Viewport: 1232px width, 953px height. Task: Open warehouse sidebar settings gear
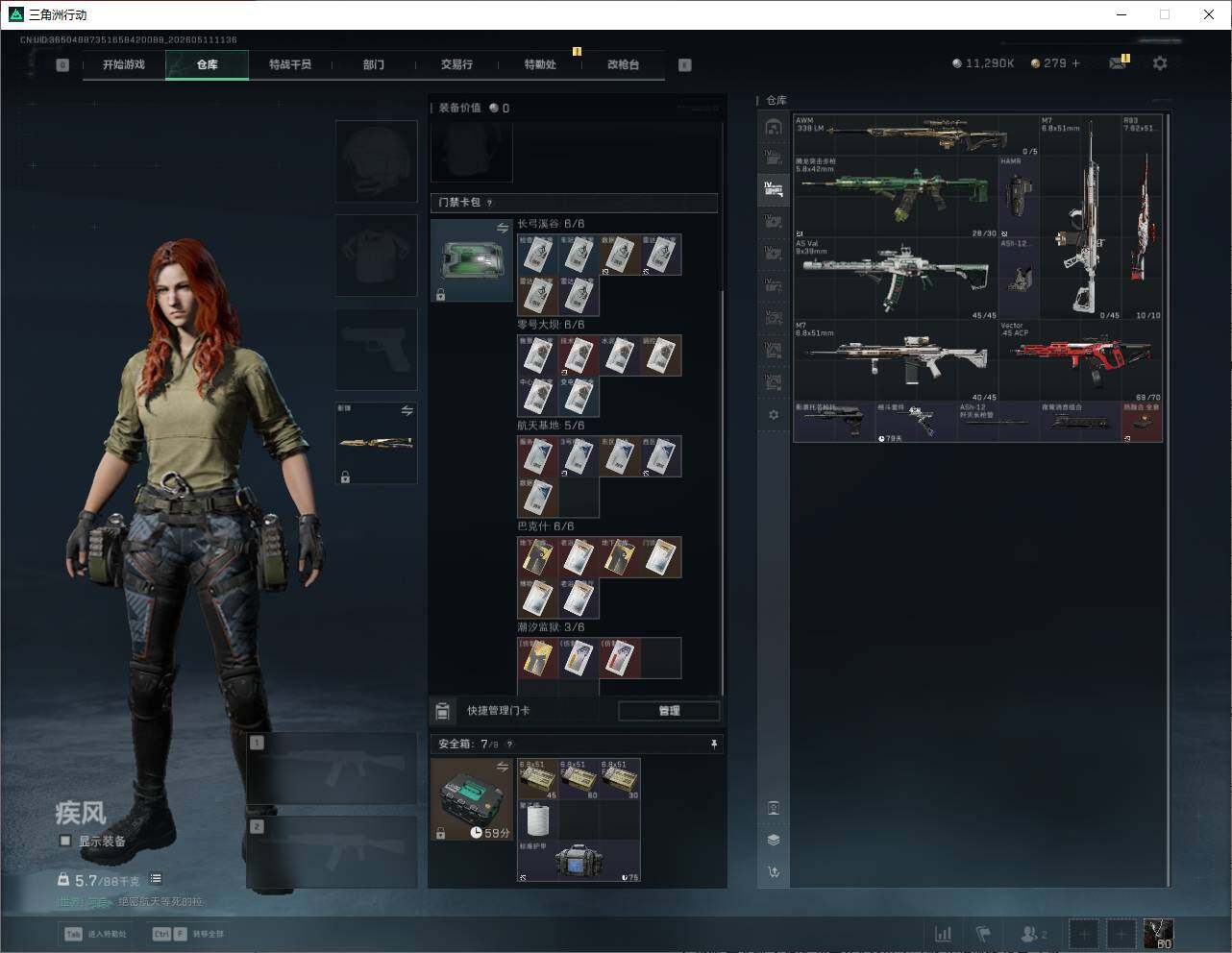(774, 415)
